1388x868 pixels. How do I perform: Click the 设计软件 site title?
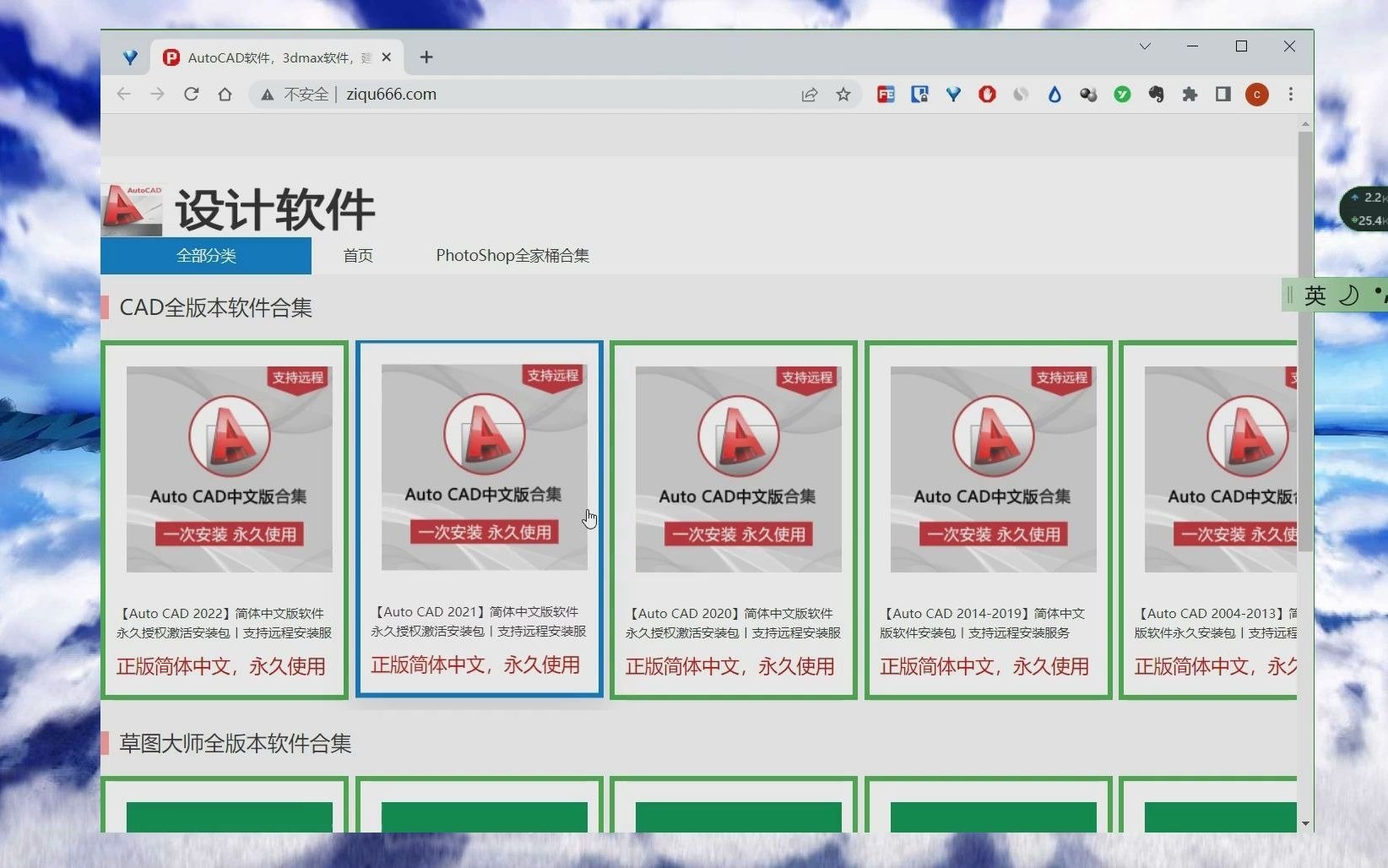[275, 210]
